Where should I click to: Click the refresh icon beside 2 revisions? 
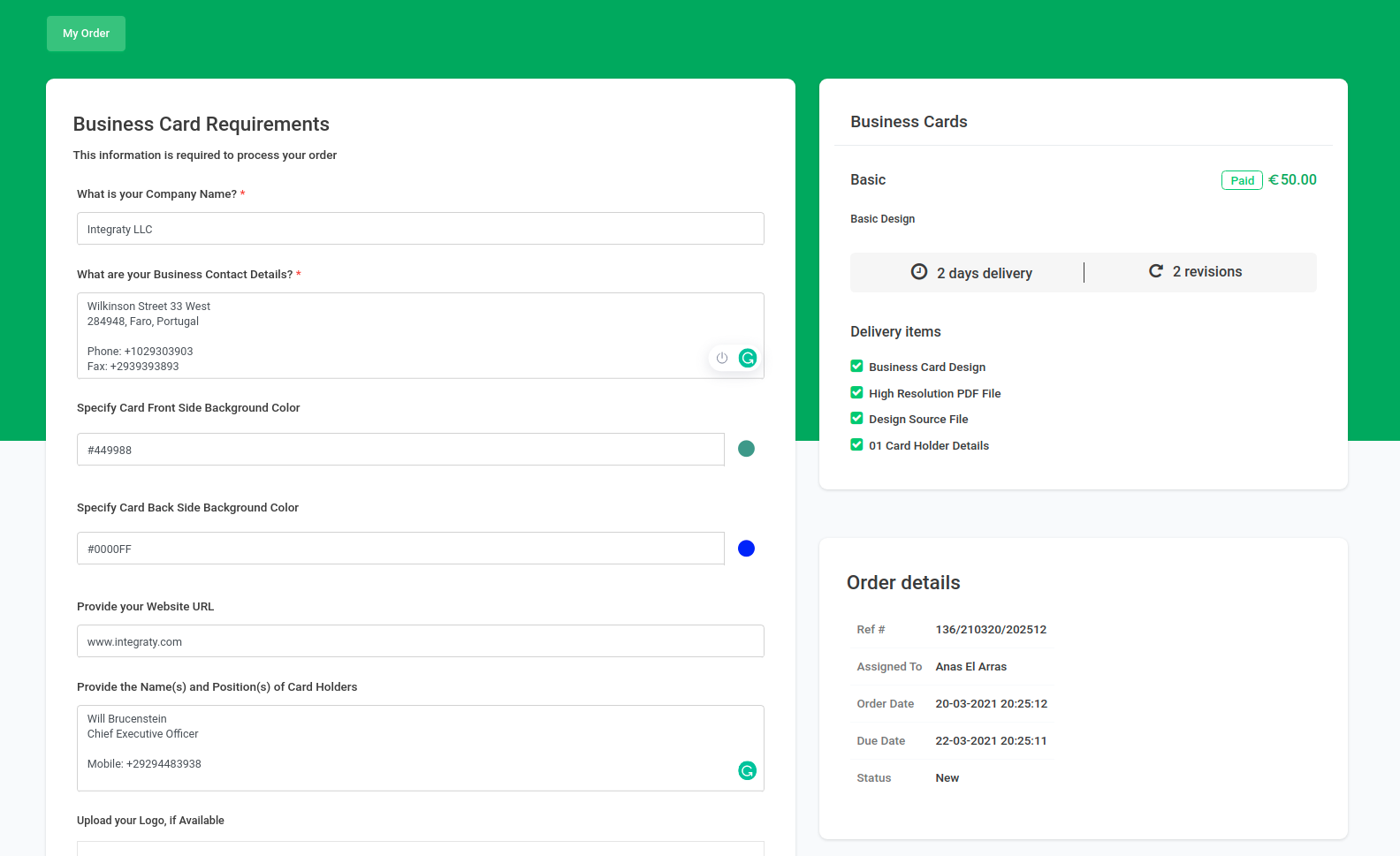click(1155, 271)
